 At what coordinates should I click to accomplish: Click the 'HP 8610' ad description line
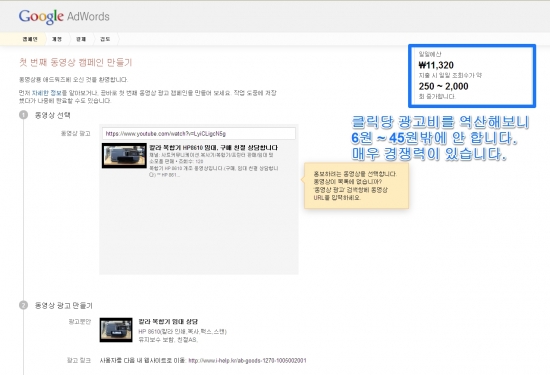point(182,332)
